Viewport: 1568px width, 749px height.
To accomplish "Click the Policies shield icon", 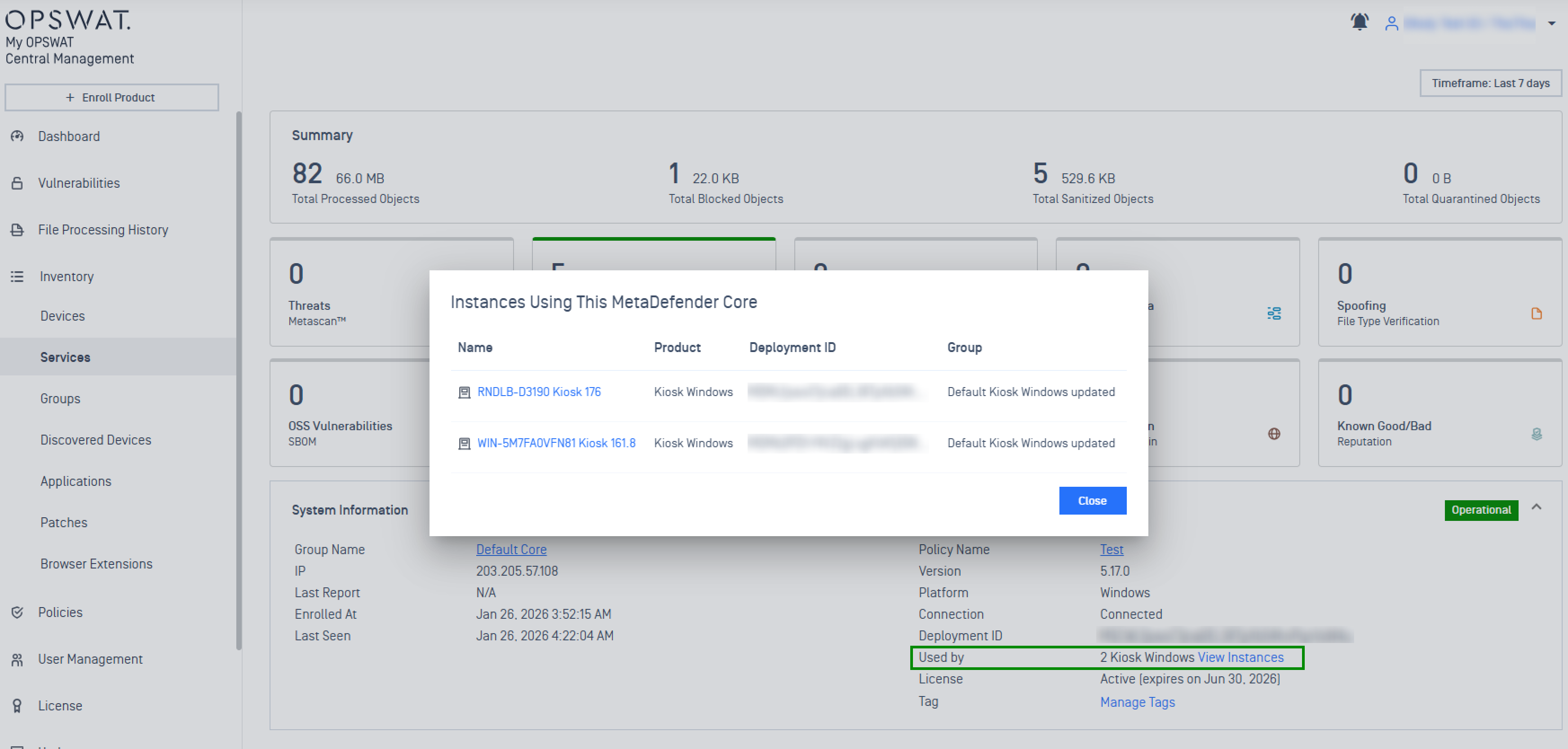I will click(x=17, y=612).
